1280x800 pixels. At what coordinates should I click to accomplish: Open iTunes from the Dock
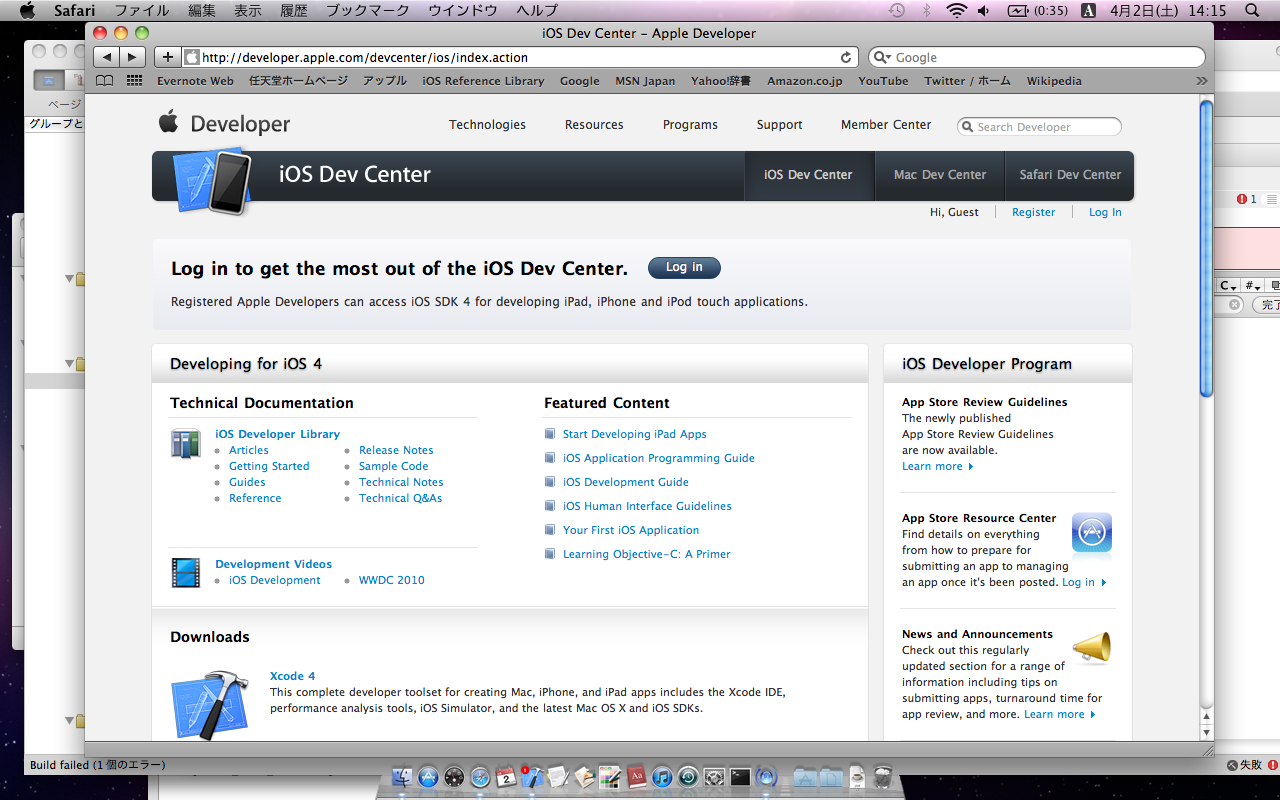click(662, 777)
